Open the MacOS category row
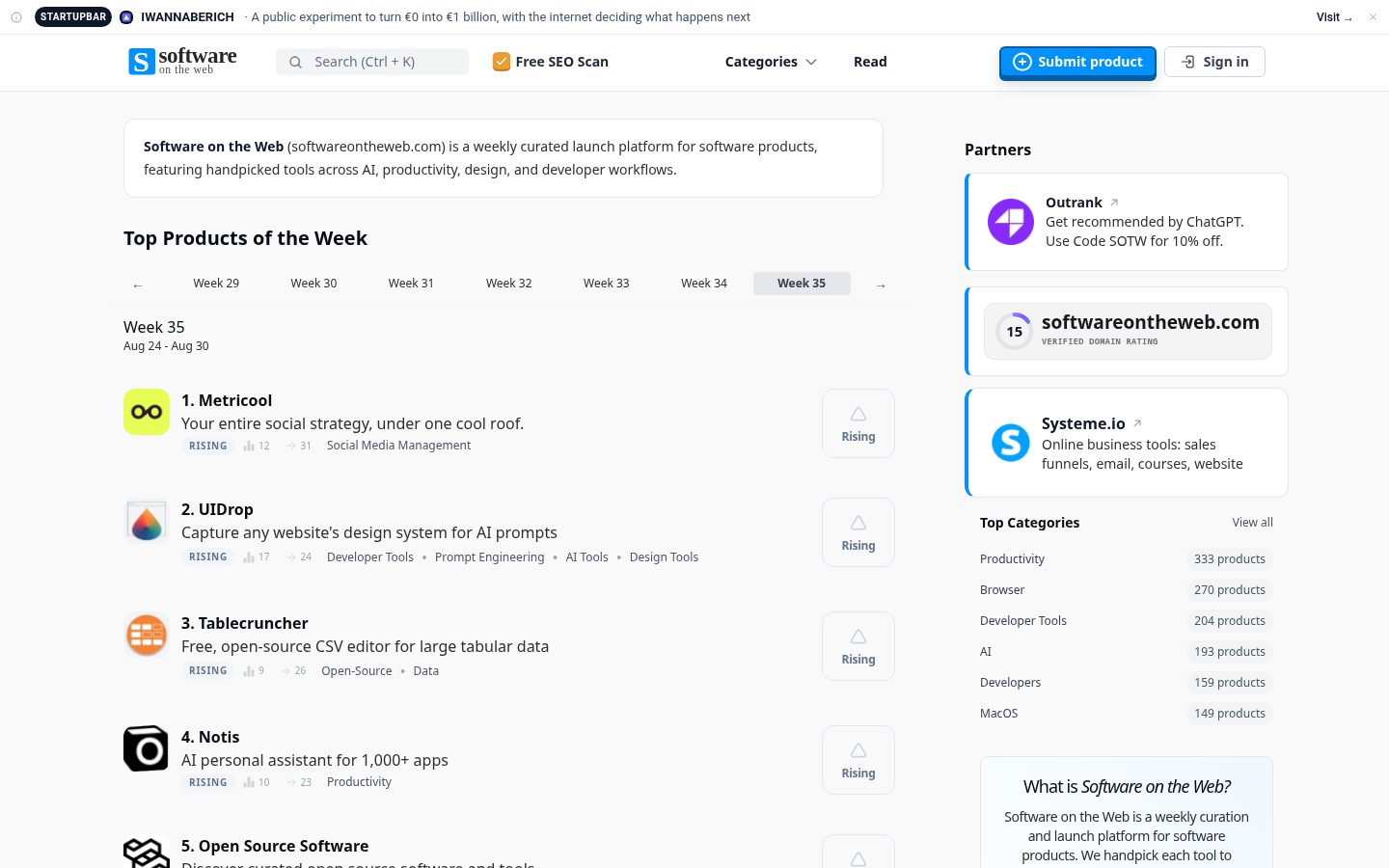This screenshot has height=868, width=1389. click(1127, 714)
